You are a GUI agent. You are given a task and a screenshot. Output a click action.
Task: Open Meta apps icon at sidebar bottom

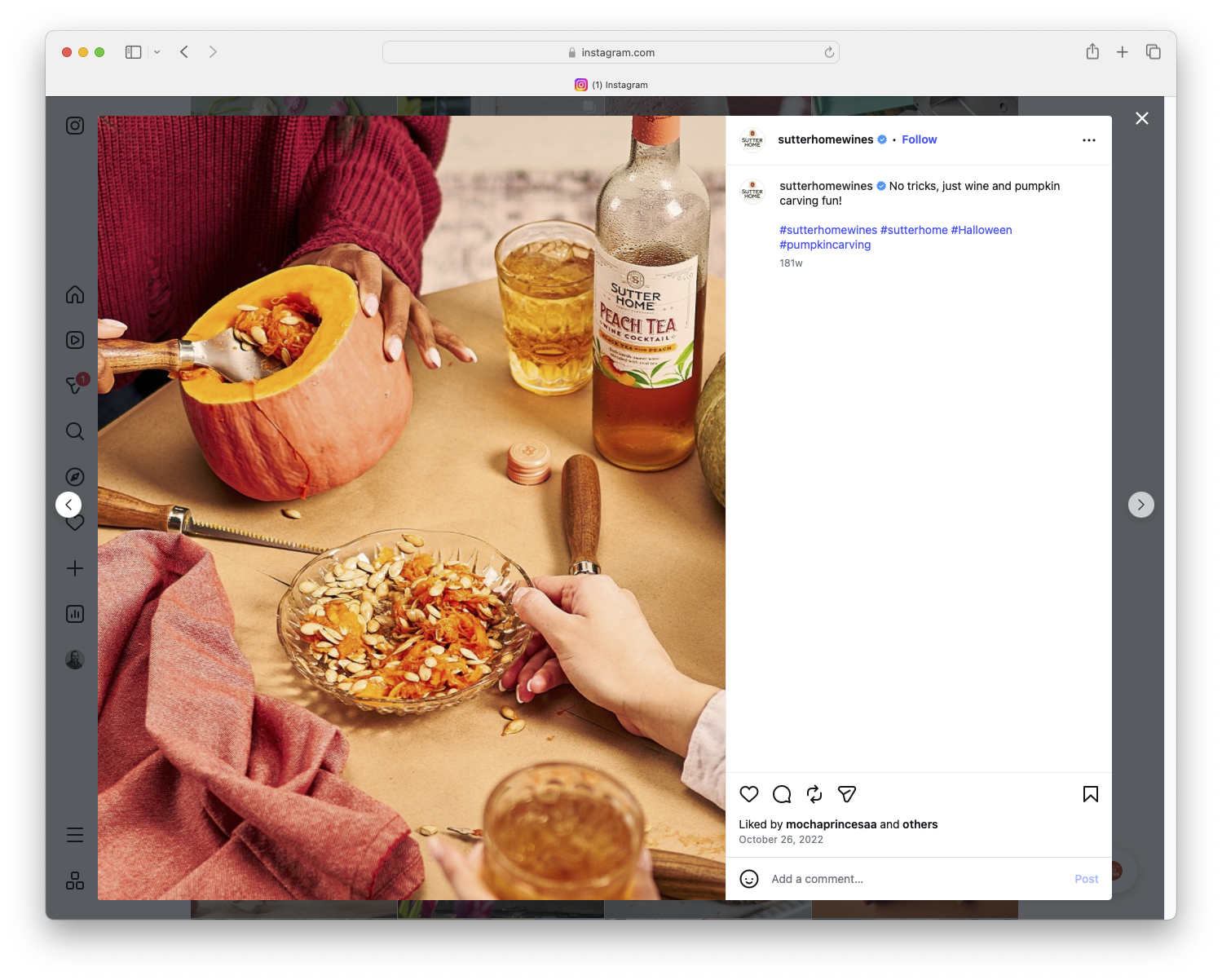(75, 881)
